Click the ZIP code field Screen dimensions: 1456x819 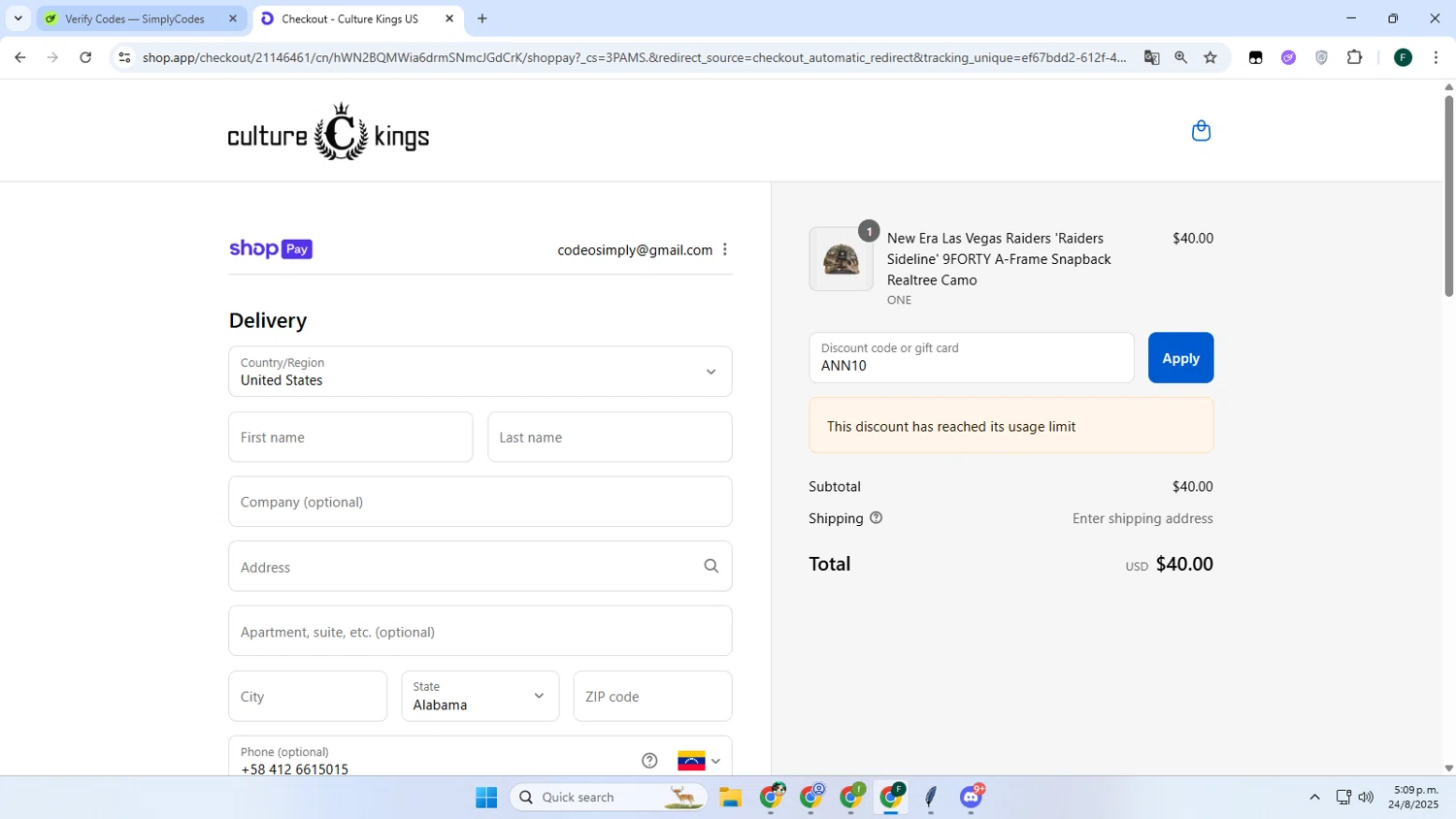point(652,696)
